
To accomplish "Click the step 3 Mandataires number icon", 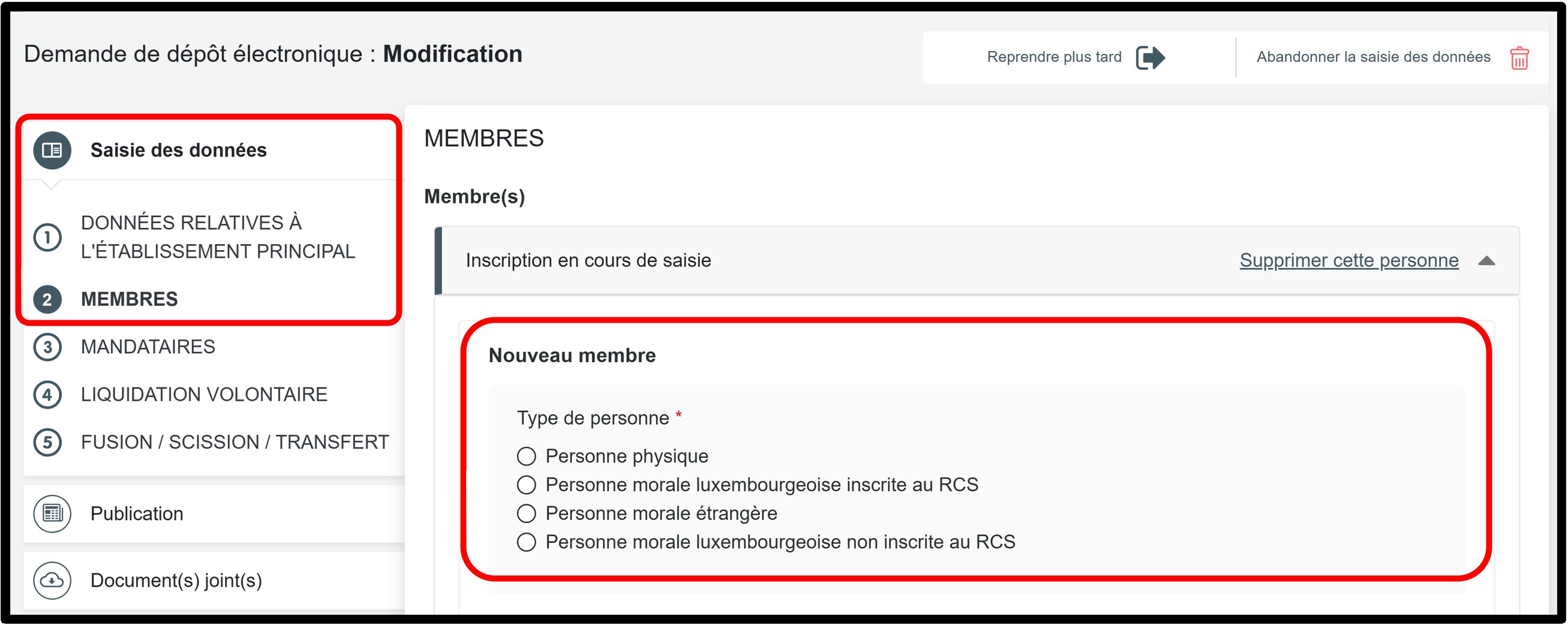I will click(x=47, y=347).
